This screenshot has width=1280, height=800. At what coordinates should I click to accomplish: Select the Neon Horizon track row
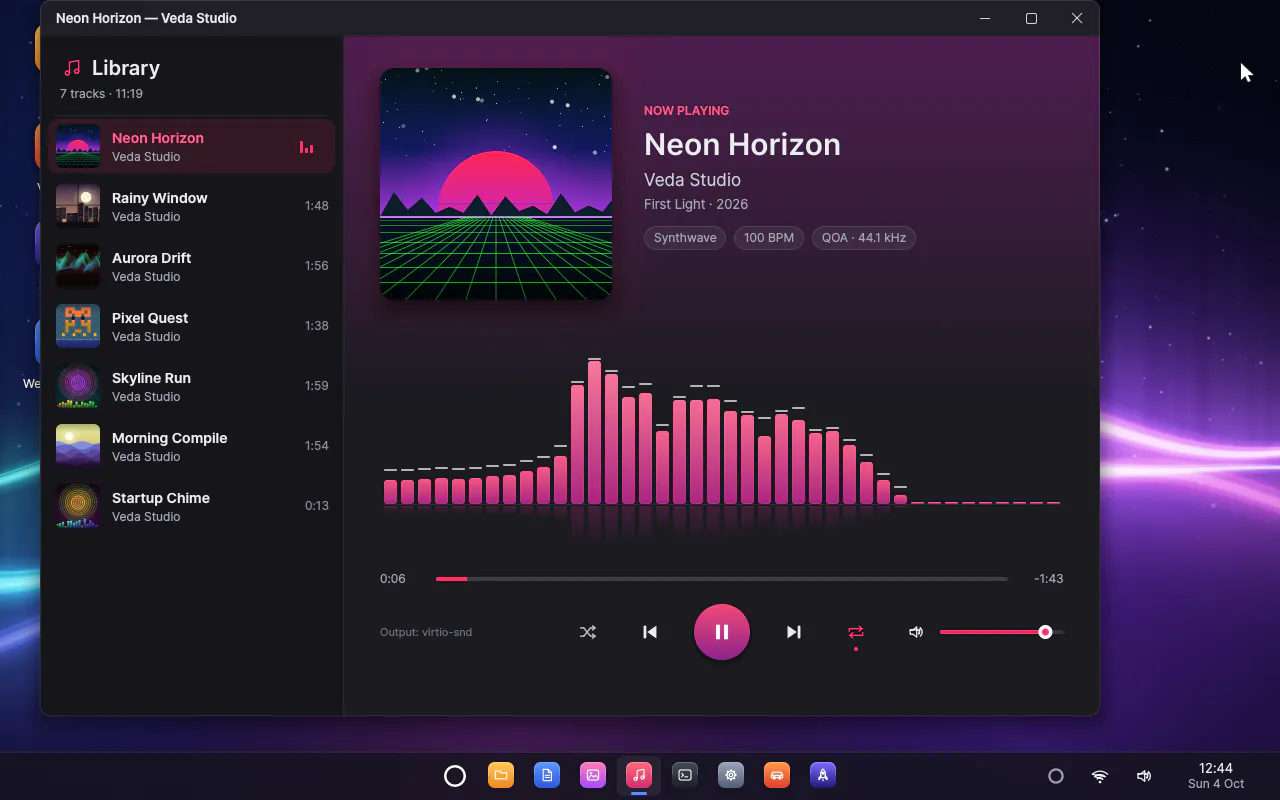point(191,146)
